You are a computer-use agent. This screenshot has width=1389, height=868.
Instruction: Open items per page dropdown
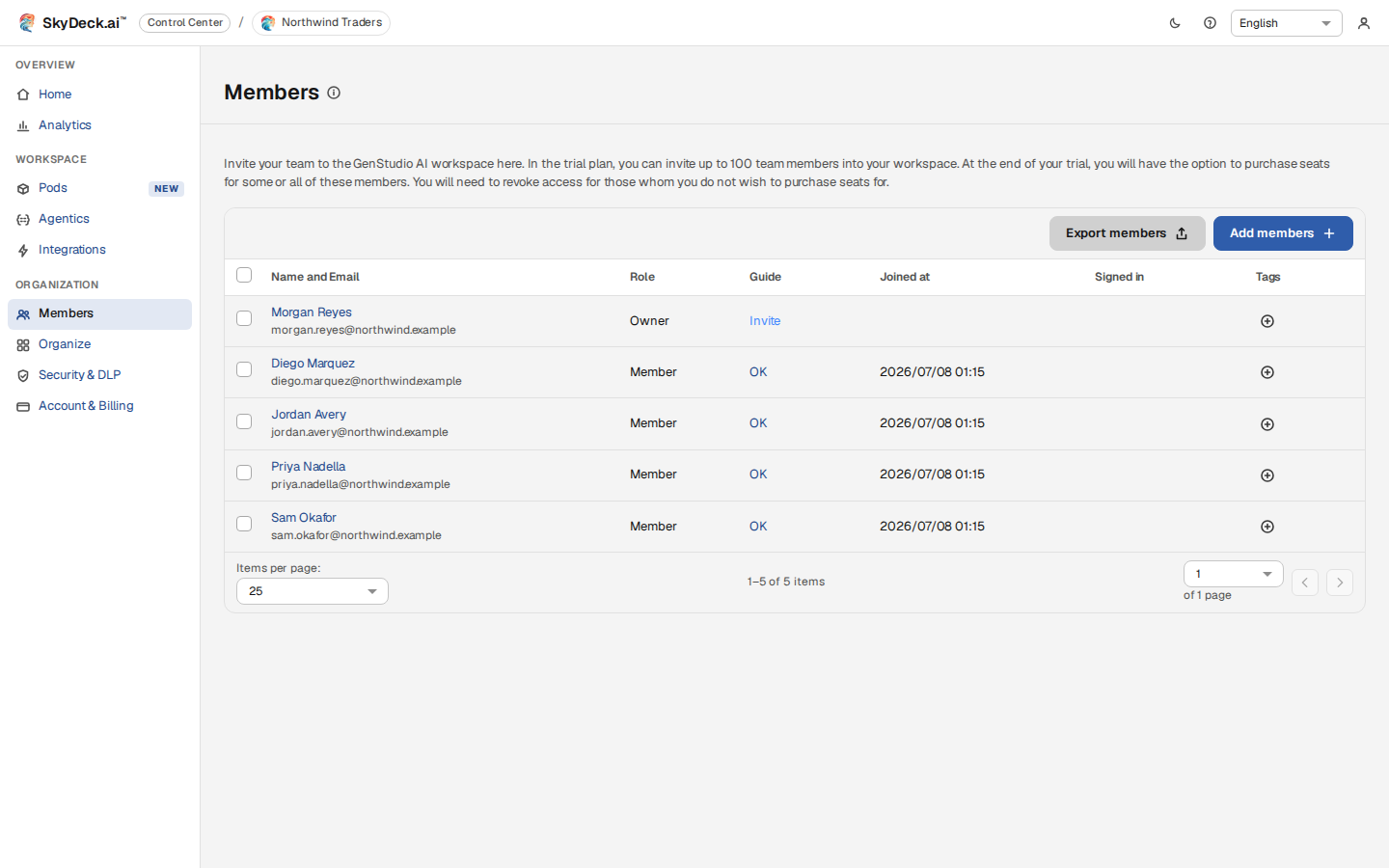[x=313, y=591]
